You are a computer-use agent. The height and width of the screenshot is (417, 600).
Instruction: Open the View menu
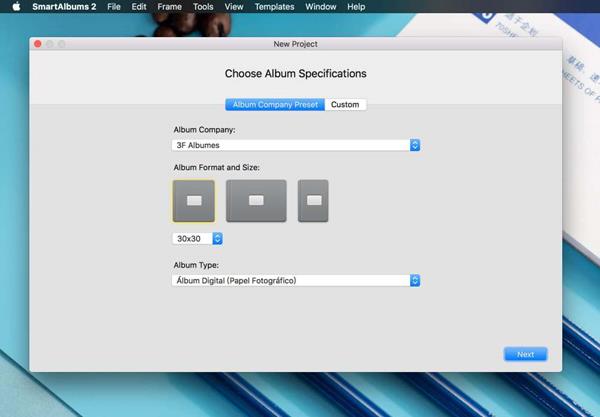pos(234,7)
